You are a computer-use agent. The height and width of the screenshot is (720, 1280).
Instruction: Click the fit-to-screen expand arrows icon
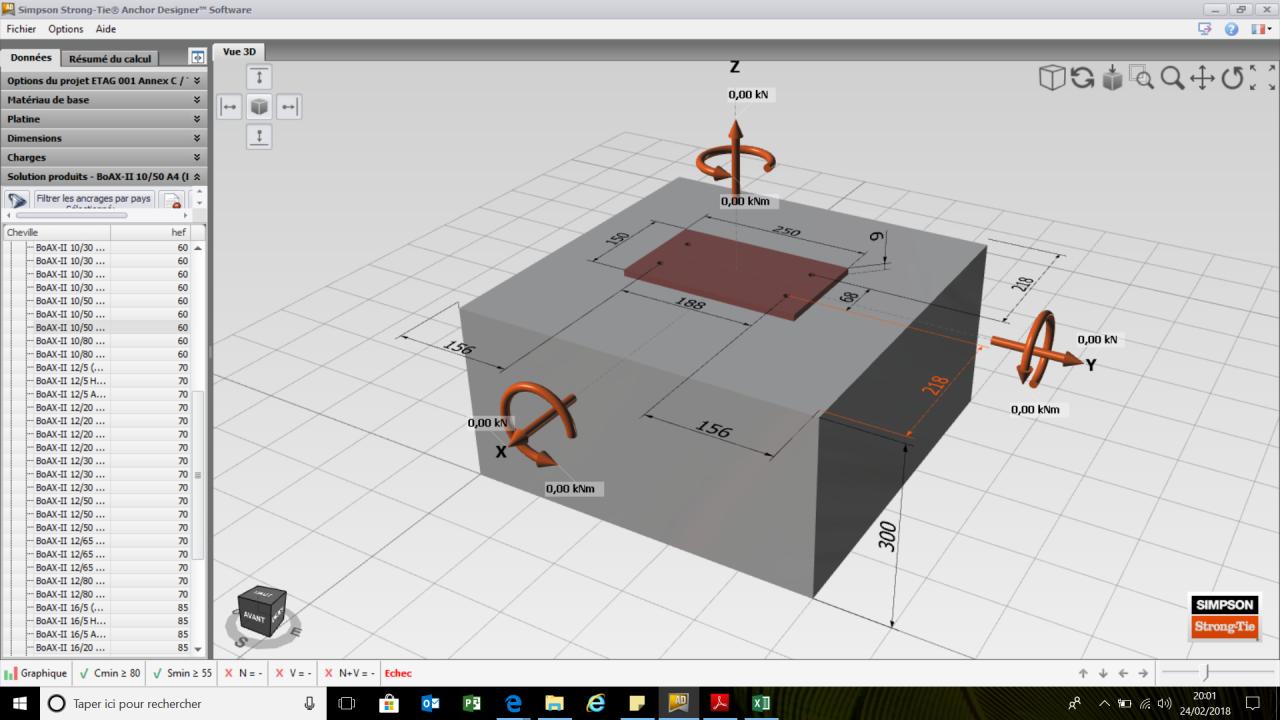coord(1262,78)
